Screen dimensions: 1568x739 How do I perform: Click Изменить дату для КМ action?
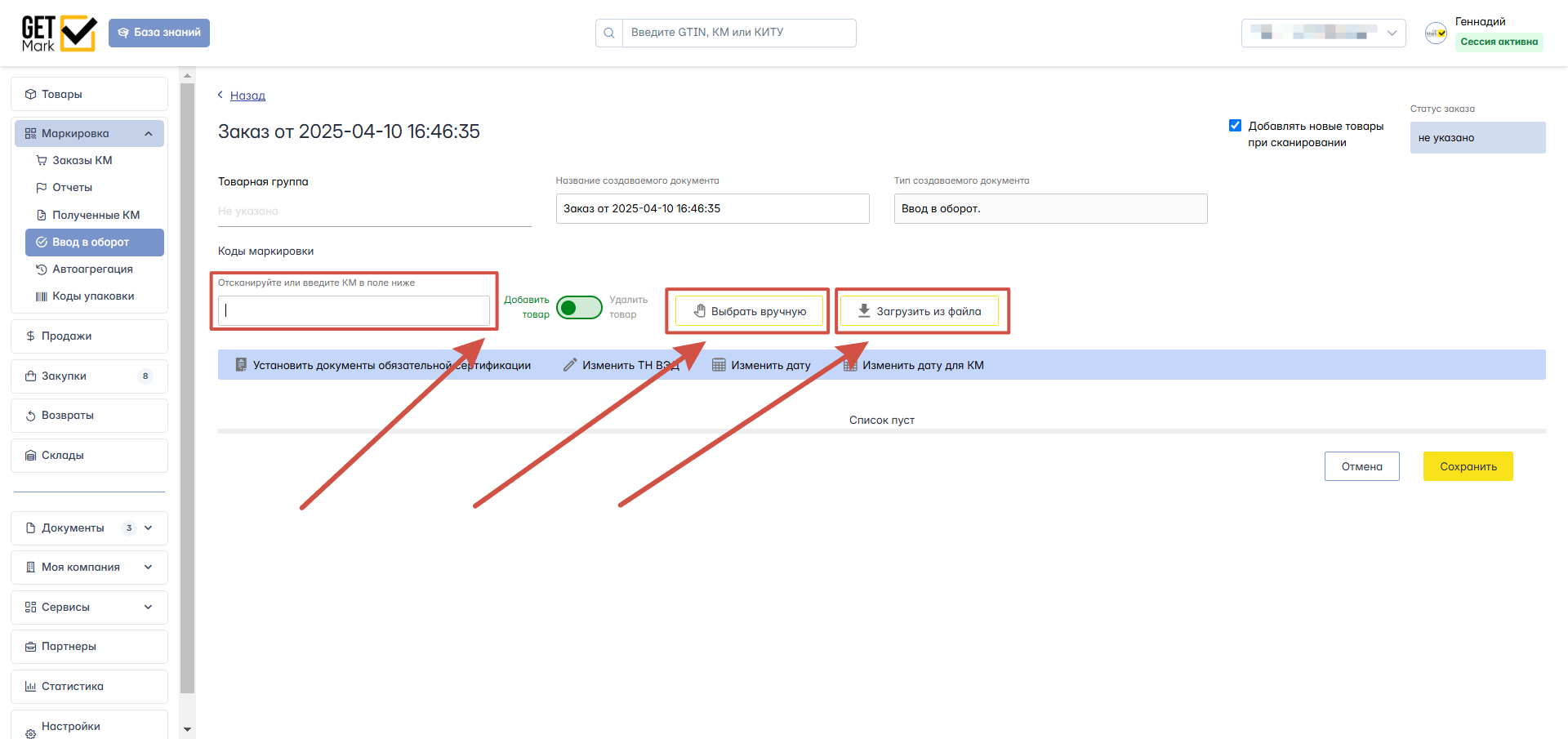pos(913,365)
